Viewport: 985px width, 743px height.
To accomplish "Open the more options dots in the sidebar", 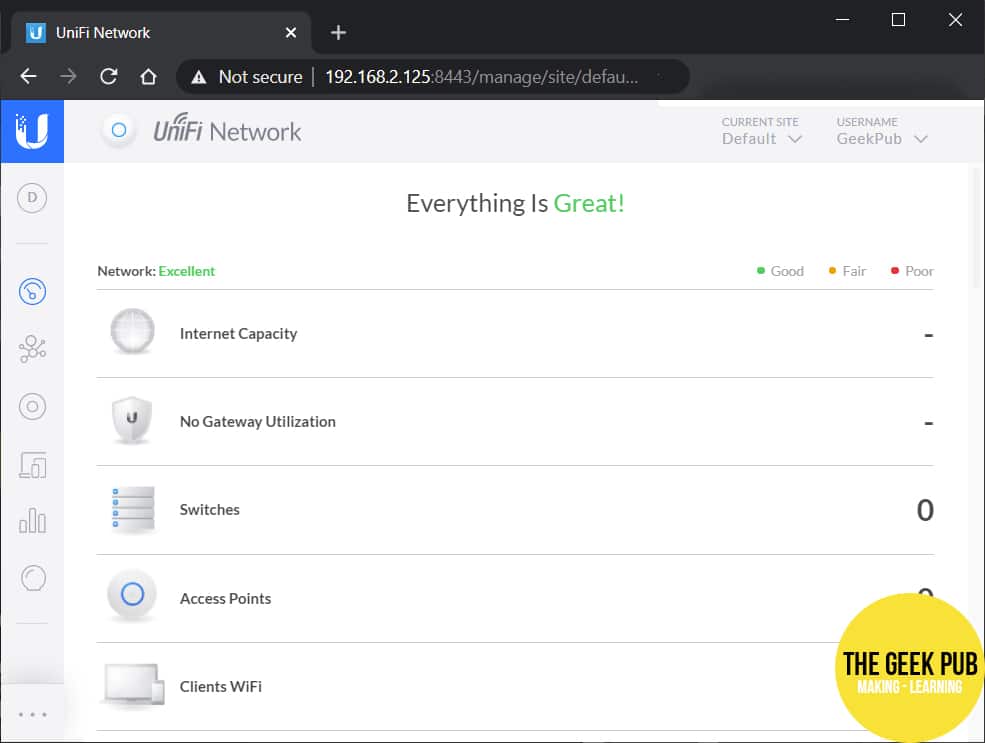I will point(32,715).
